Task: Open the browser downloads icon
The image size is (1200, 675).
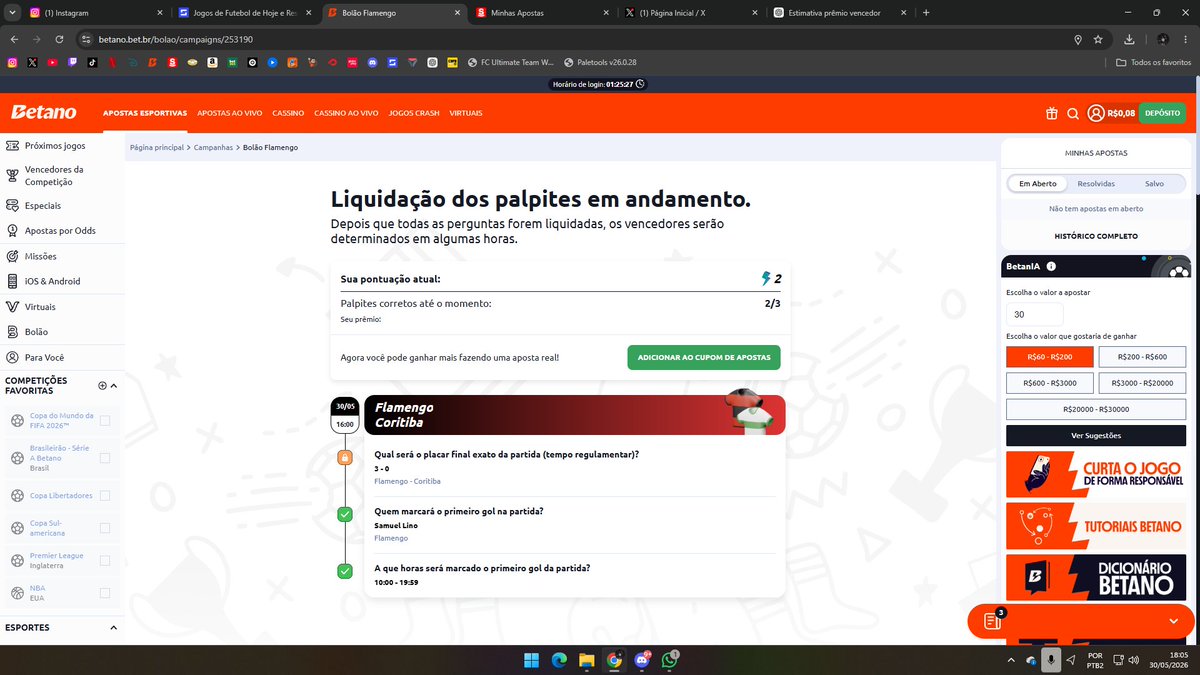Action: [x=1129, y=39]
